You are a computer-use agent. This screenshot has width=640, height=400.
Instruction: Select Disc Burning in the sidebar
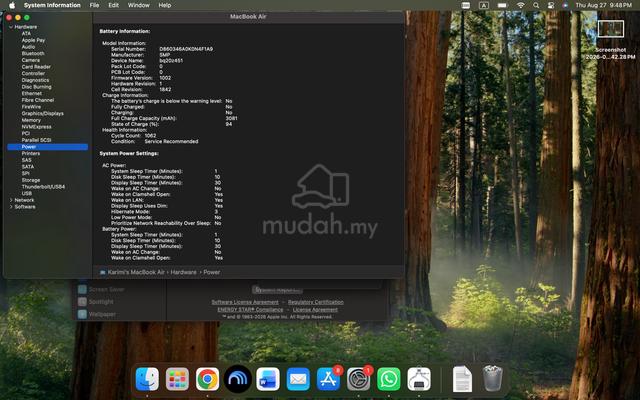(x=36, y=87)
